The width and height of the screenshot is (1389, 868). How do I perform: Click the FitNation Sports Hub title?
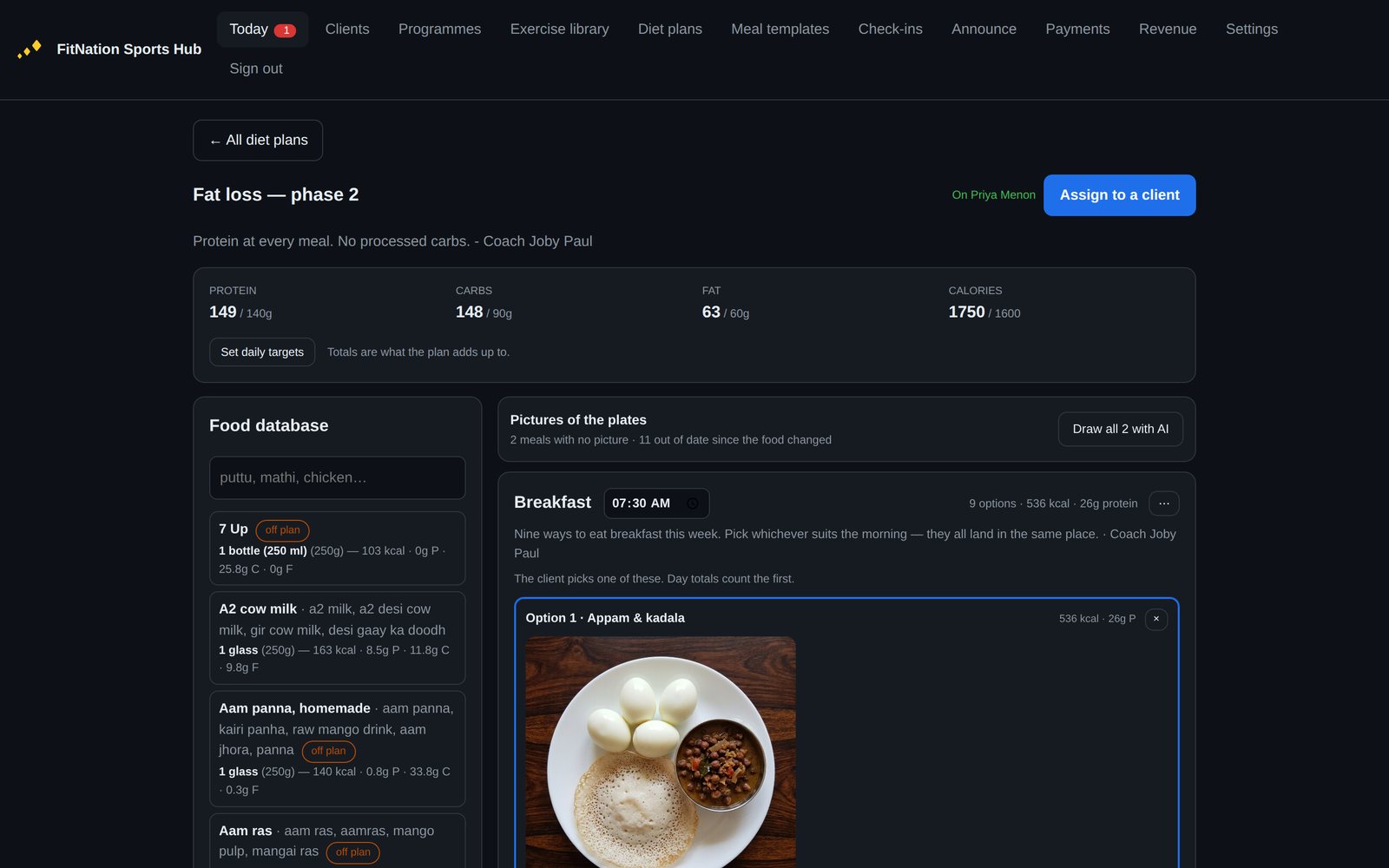click(x=128, y=49)
